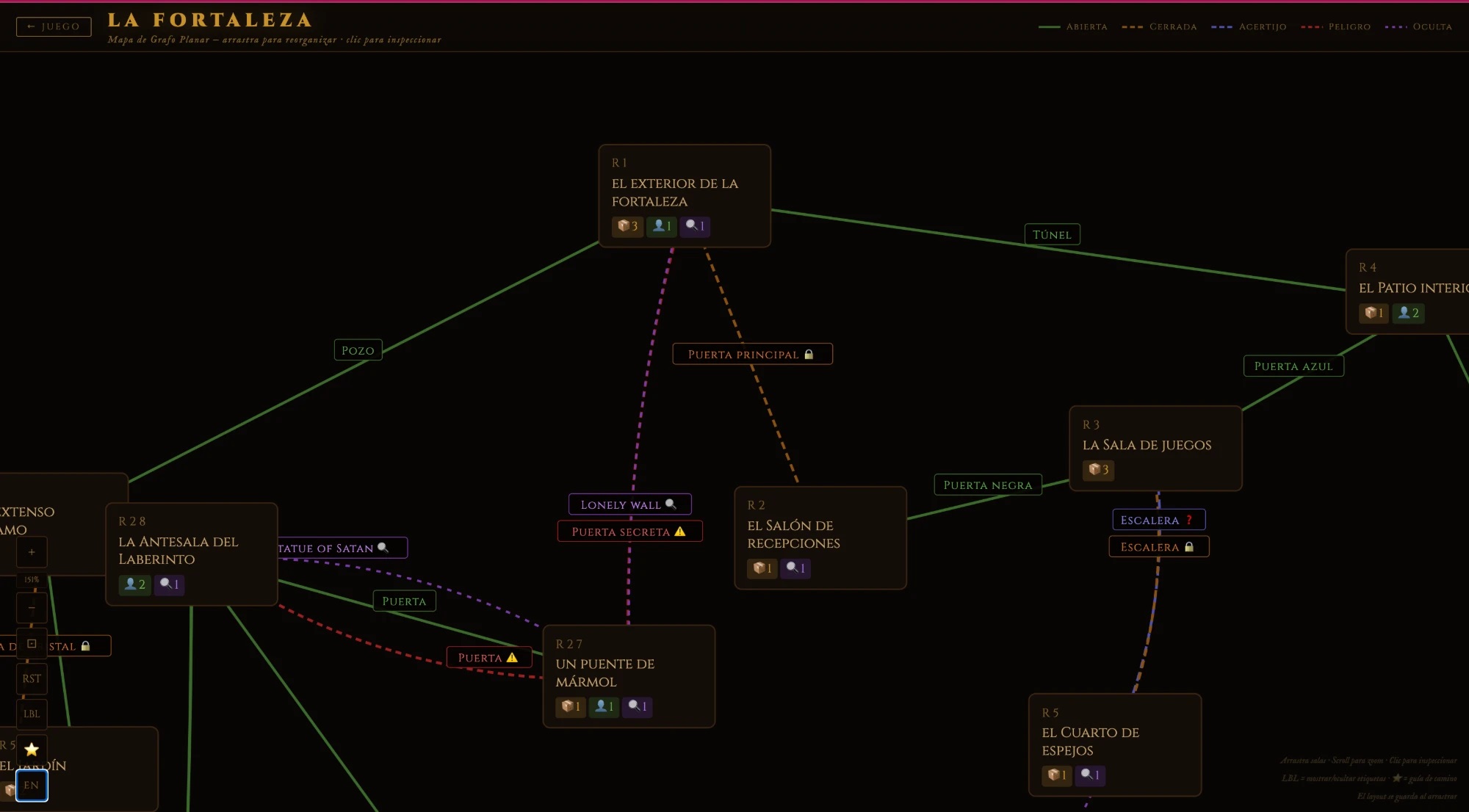This screenshot has width=1469, height=812.
Task: Inspect the red Puerta danger label
Action: click(488, 658)
